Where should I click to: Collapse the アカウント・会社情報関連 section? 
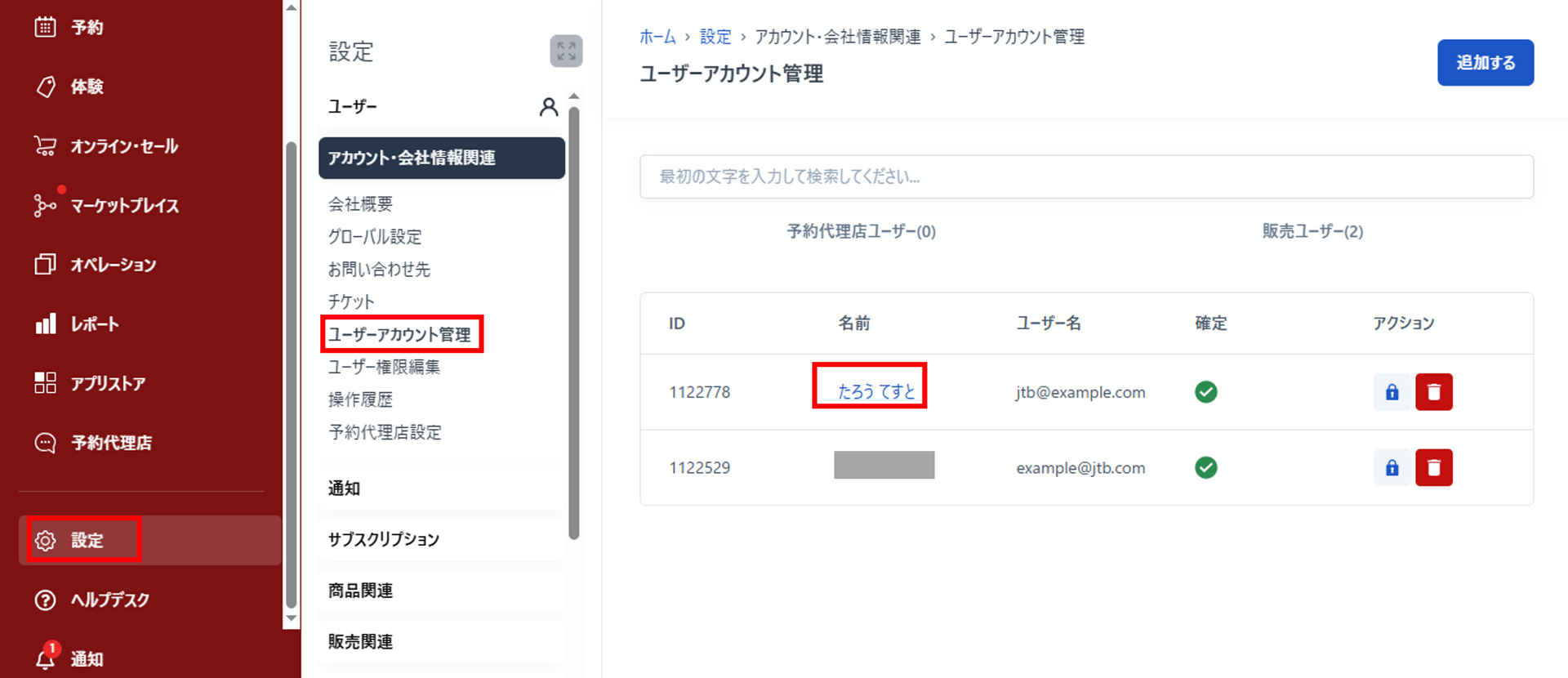pyautogui.click(x=441, y=158)
